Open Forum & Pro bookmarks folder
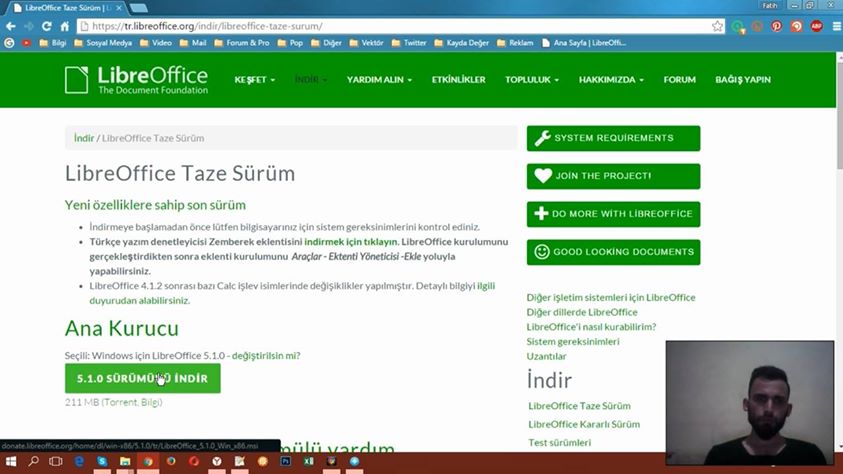Image resolution: width=843 pixels, height=474 pixels. coord(242,43)
